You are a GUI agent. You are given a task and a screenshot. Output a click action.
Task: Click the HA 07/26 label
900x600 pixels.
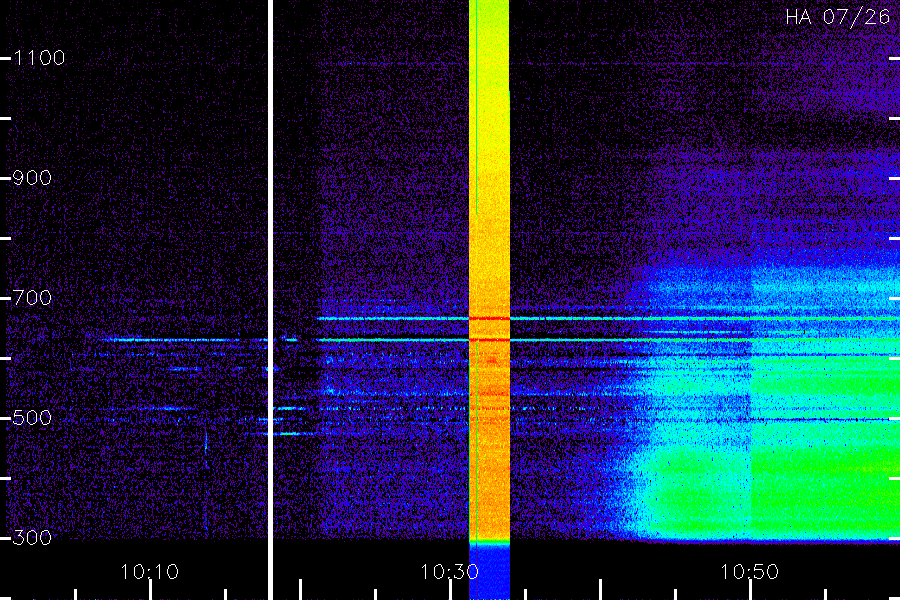pos(837,17)
